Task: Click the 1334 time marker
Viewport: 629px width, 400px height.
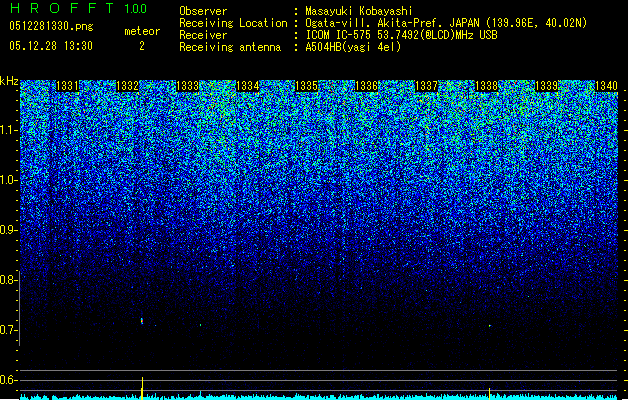Action: tap(248, 86)
